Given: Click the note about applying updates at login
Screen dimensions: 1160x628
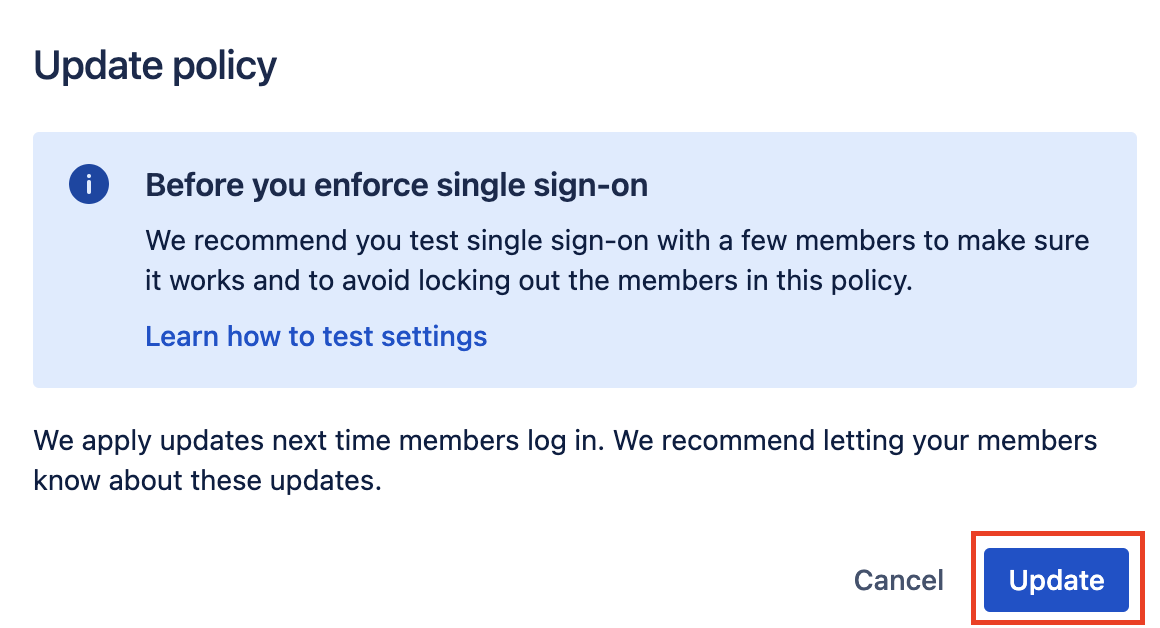Looking at the screenshot, I should tap(565, 459).
